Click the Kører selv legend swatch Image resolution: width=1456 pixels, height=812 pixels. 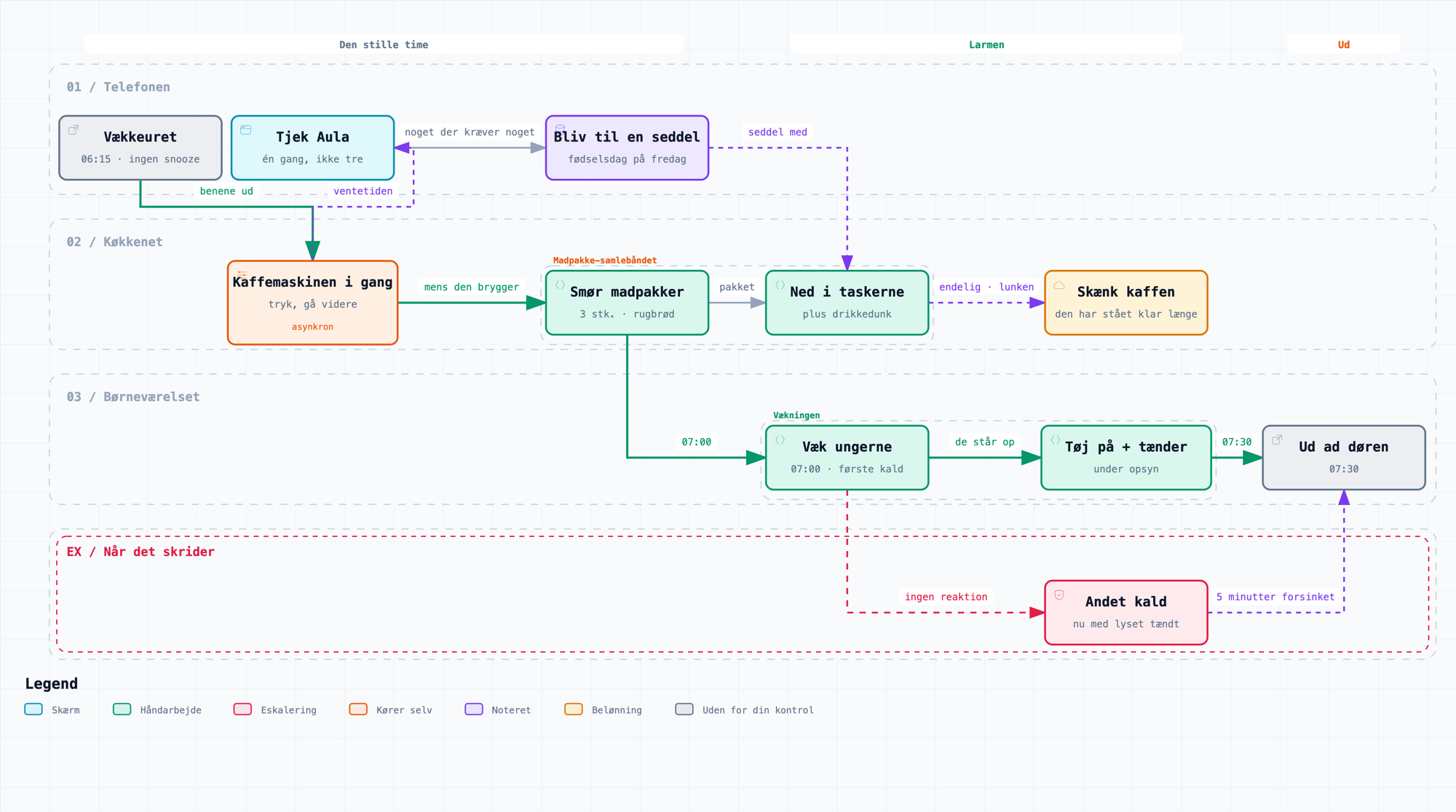tap(358, 709)
